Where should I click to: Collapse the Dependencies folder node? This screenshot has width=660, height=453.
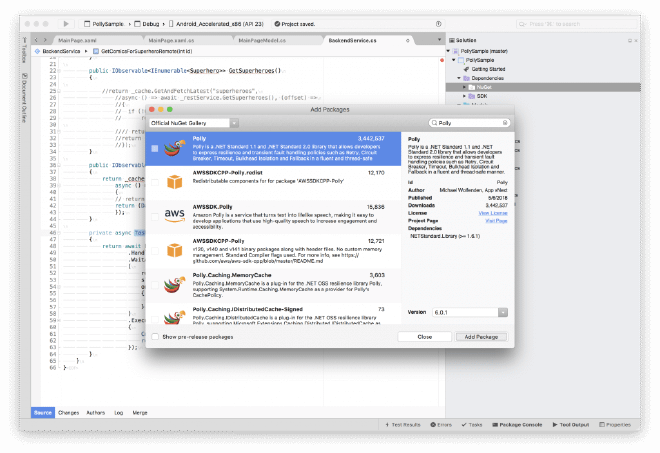tap(459, 78)
